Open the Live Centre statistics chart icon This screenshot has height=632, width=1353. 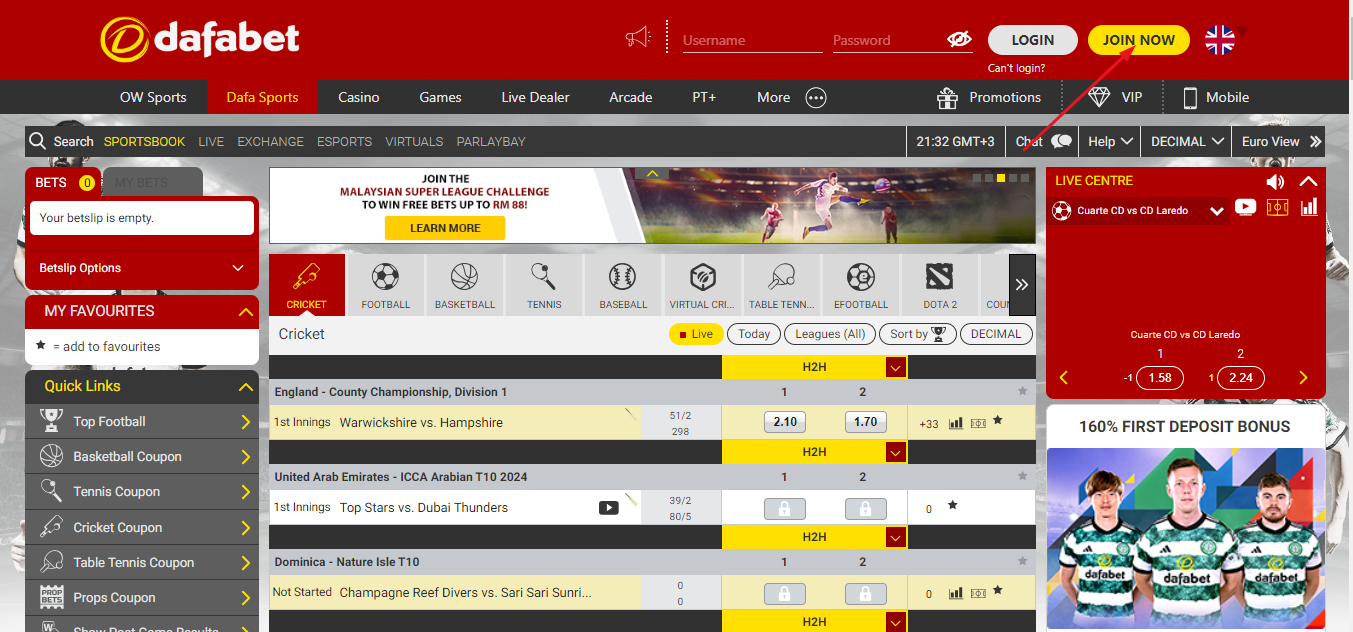pyautogui.click(x=1309, y=207)
